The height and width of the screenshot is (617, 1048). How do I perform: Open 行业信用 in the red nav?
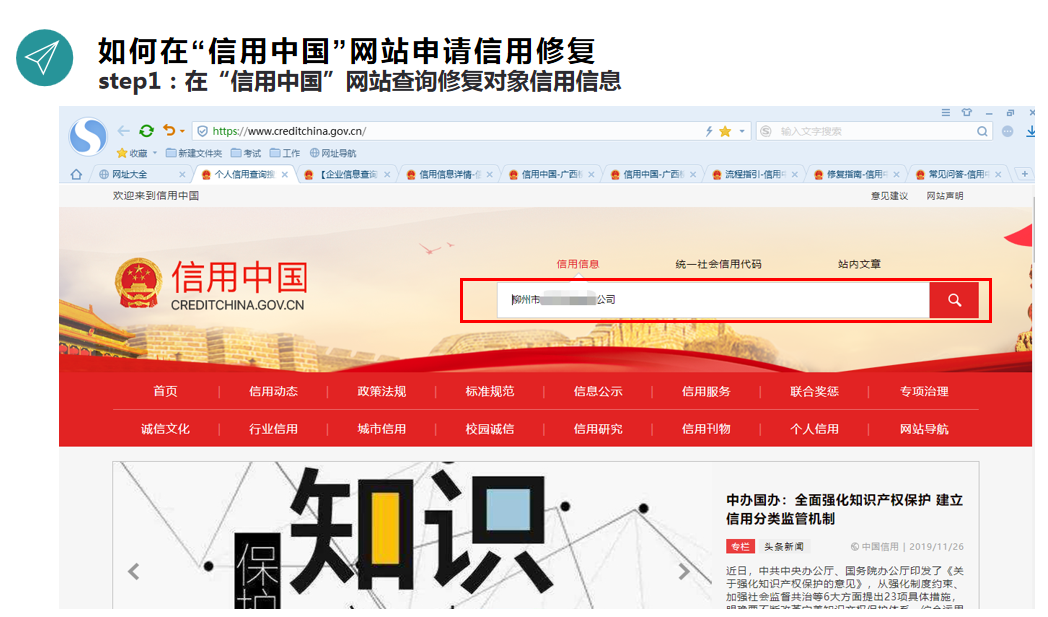click(x=273, y=428)
